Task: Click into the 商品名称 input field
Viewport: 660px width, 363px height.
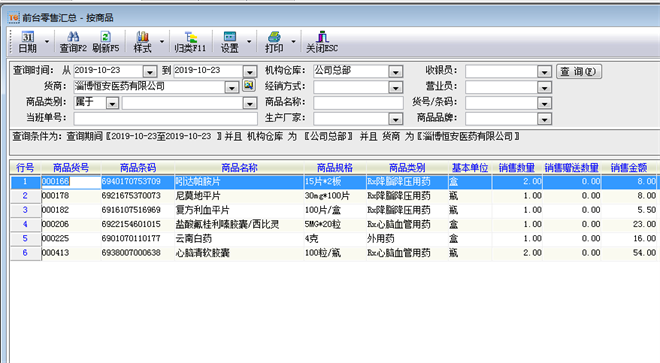Action: (x=358, y=103)
